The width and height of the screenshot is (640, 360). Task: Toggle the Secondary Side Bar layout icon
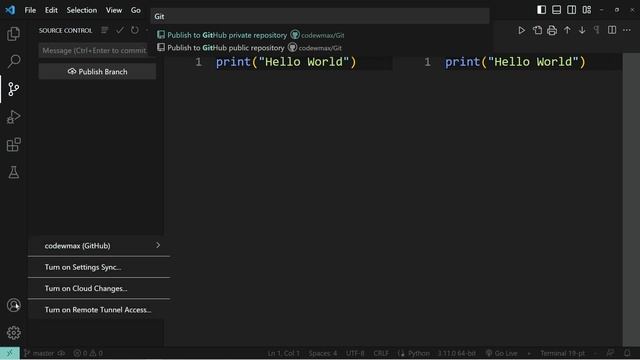(571, 10)
